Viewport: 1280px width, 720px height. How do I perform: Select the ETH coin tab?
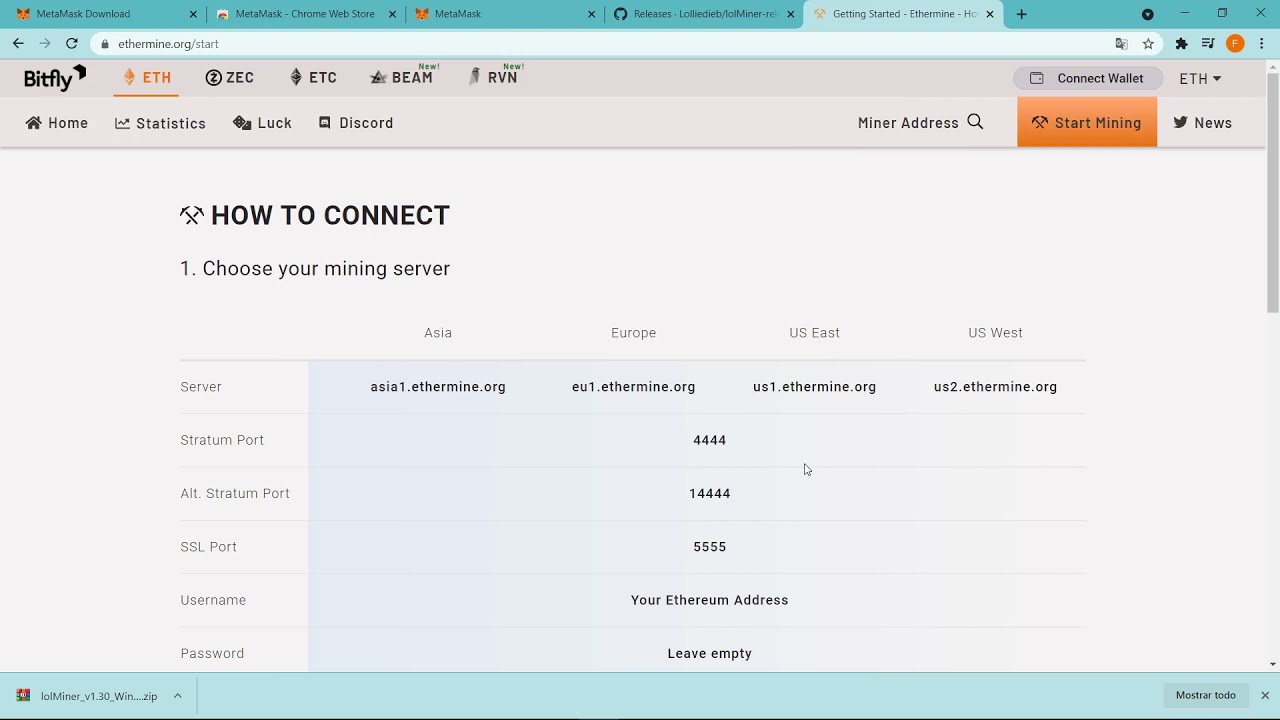[x=147, y=77]
